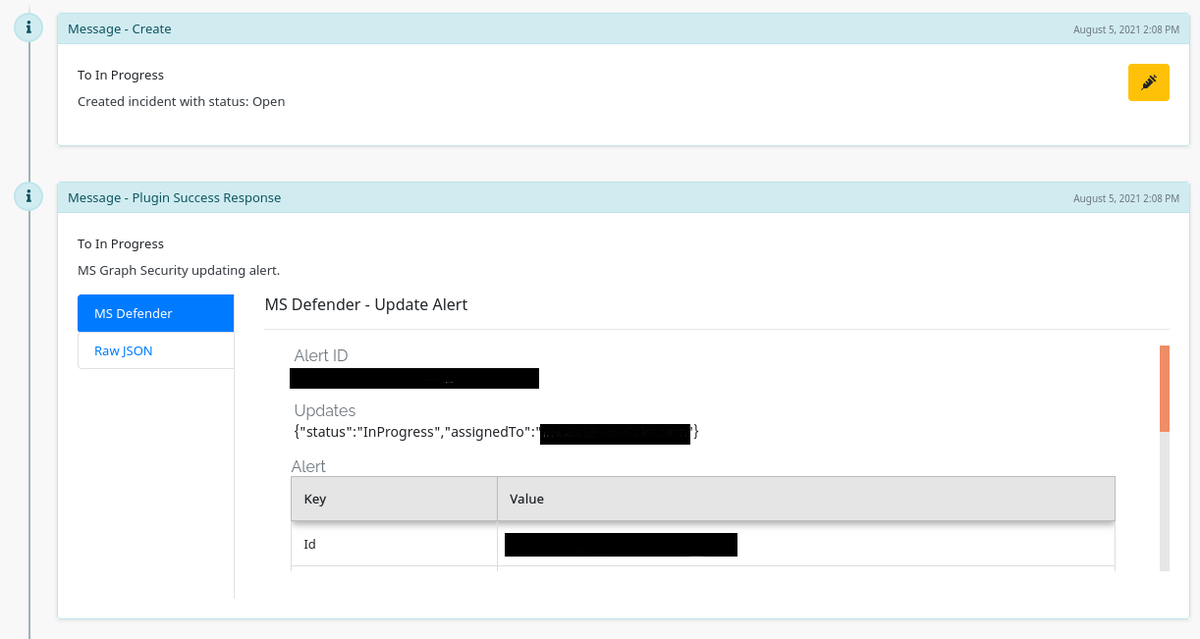Click "To In Progress" in the Plugin Success Response card
1200x639 pixels.
pyautogui.click(x=121, y=244)
